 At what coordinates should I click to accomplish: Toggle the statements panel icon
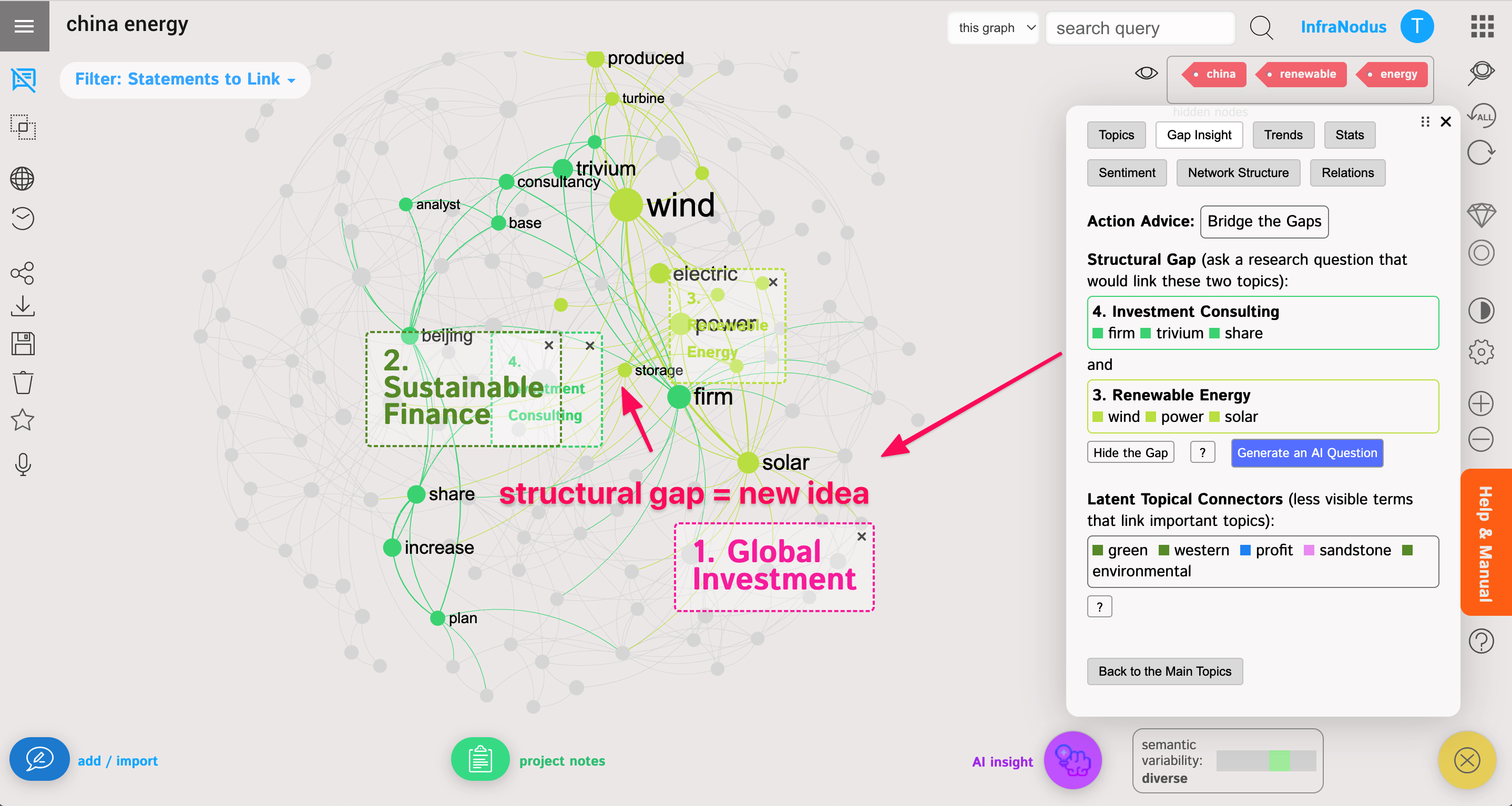24,79
